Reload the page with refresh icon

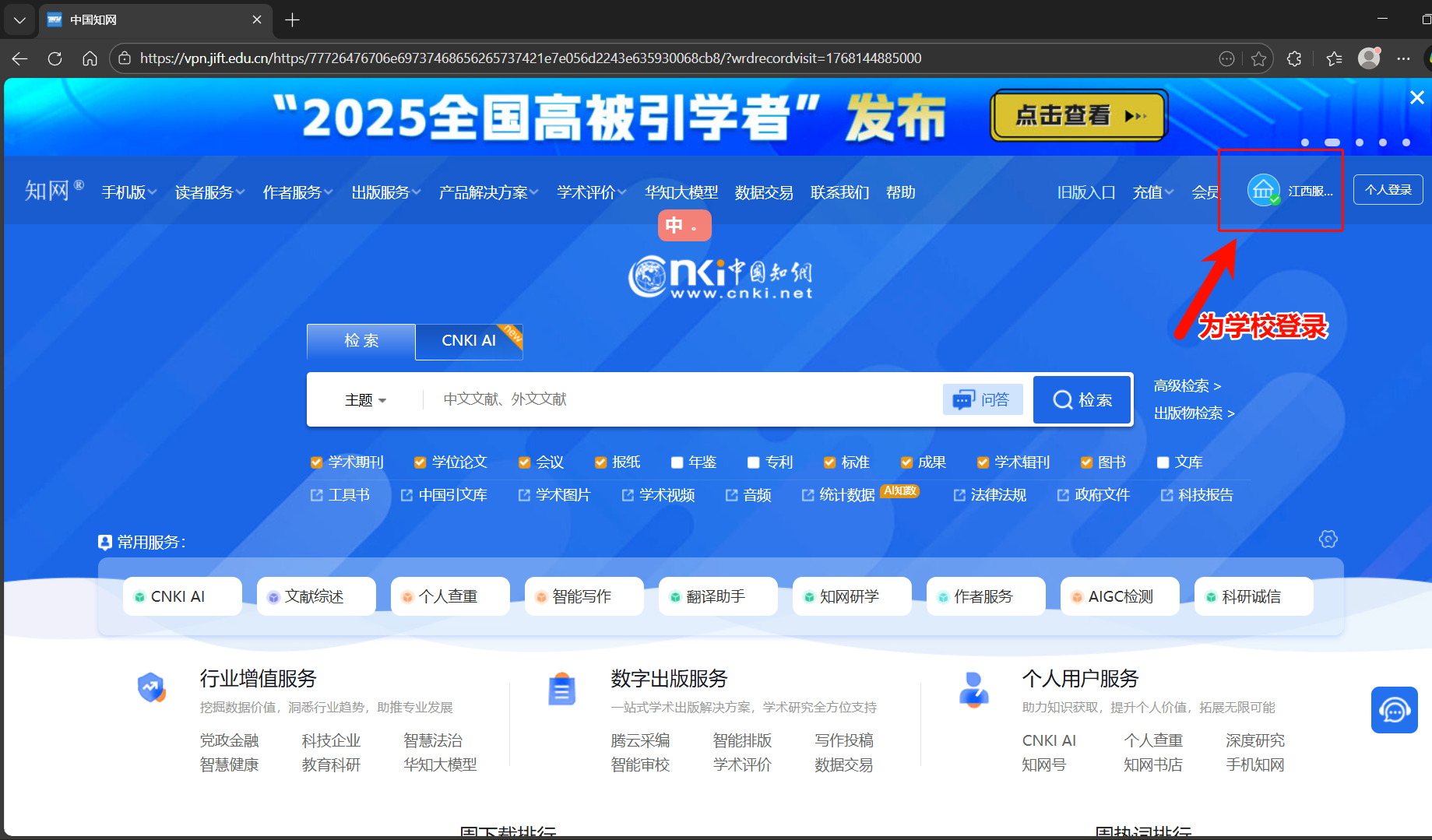coord(55,58)
